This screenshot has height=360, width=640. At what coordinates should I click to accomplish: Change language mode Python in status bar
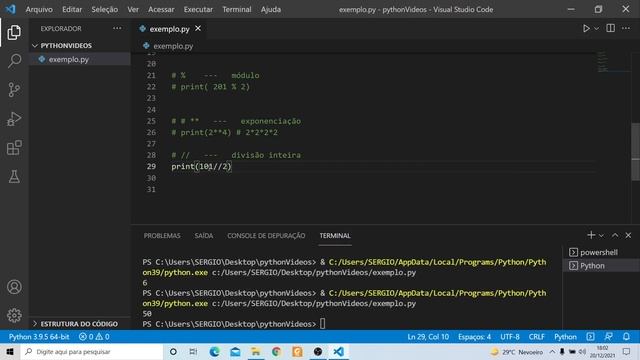tap(565, 337)
